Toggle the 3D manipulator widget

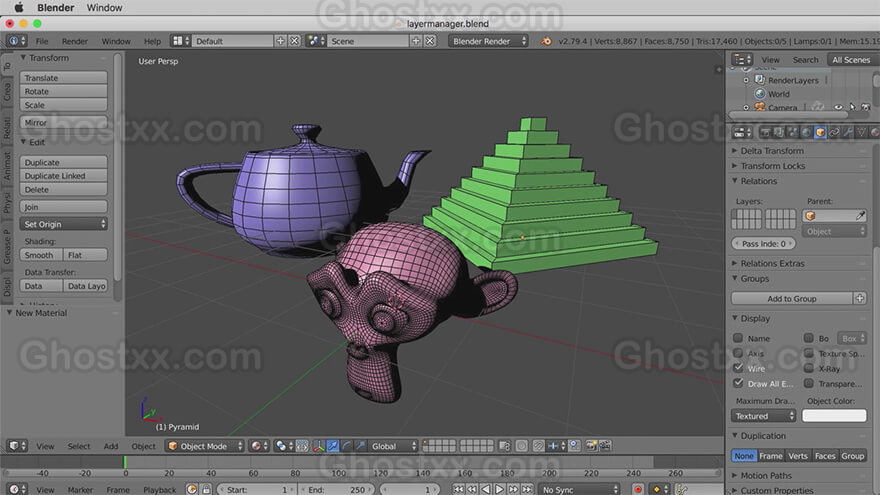pos(319,446)
